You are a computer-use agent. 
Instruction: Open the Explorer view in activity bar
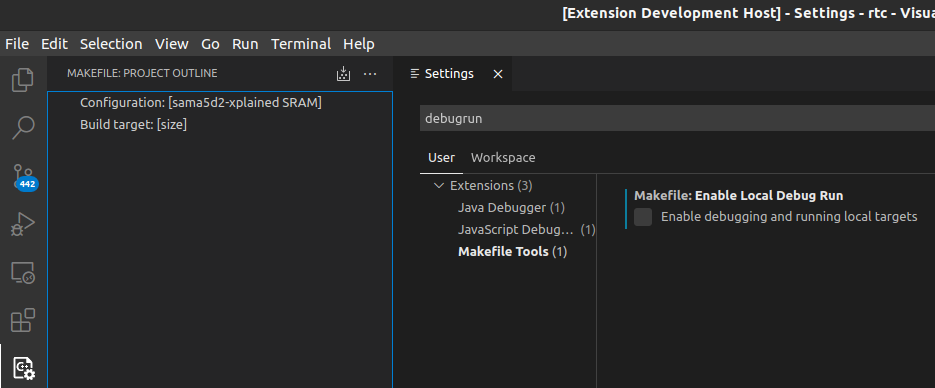23,80
